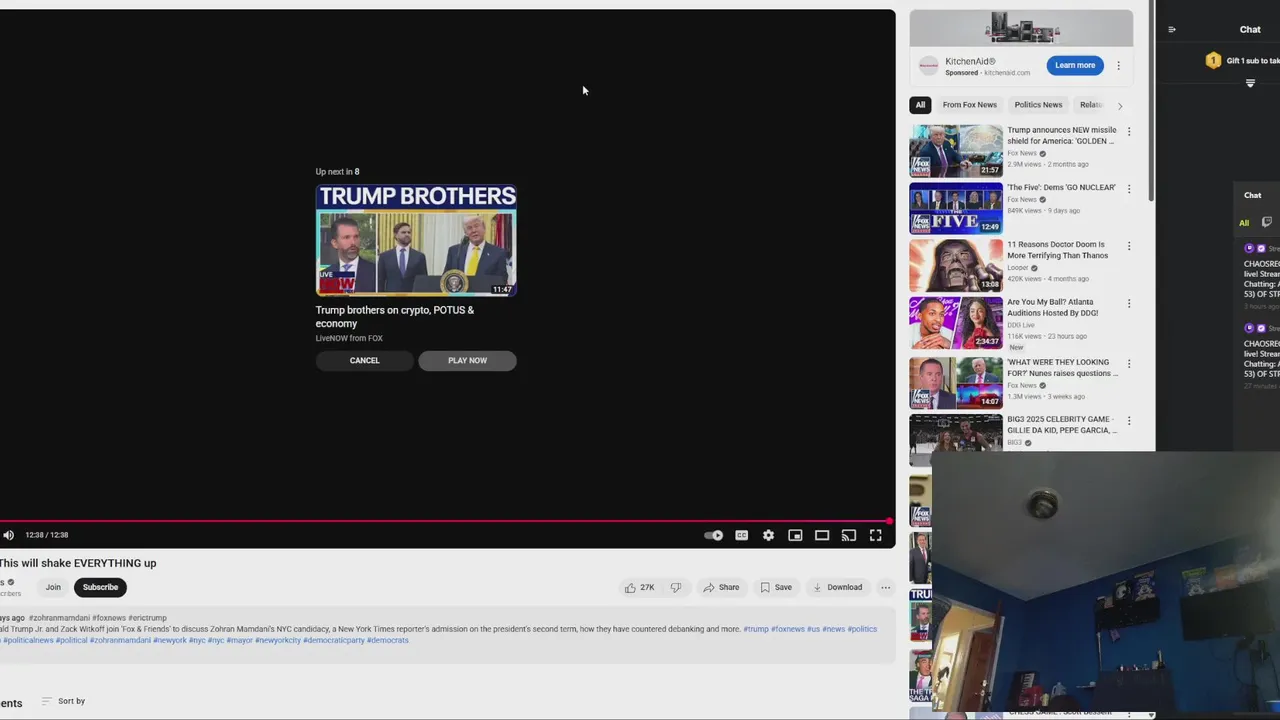
Task: Open KitchenAid ad options menu
Action: tap(1118, 65)
